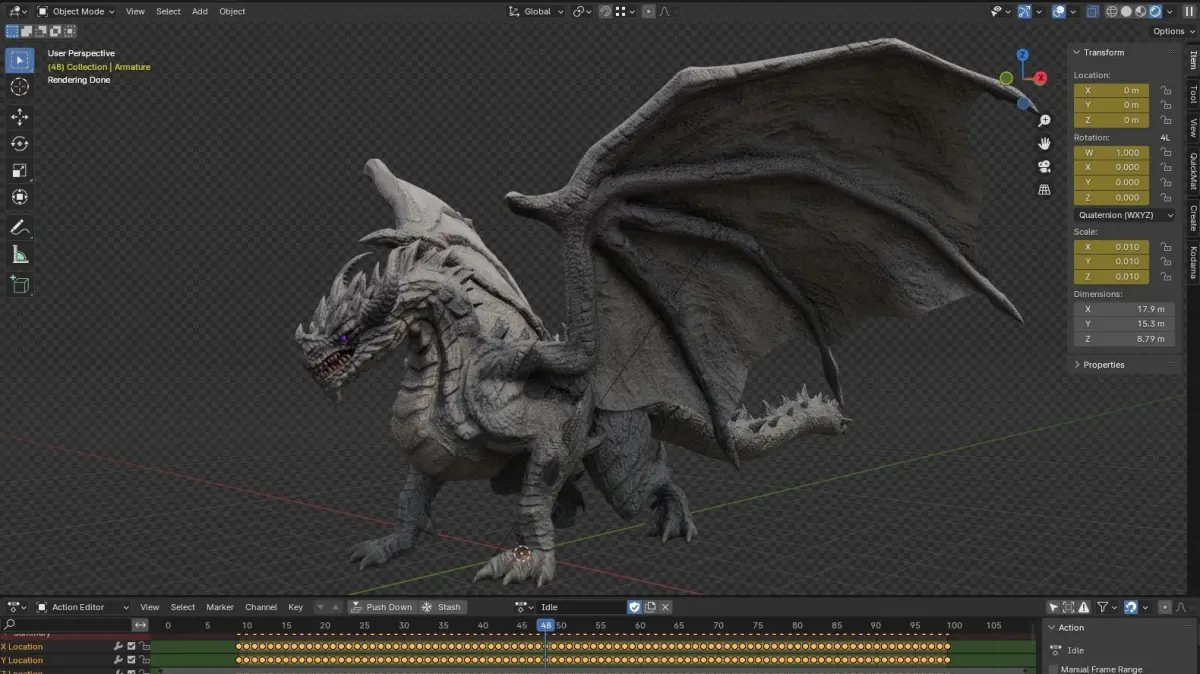This screenshot has height=674, width=1200.
Task: Switch to the QuickMat sidebar tab
Action: 1193,172
